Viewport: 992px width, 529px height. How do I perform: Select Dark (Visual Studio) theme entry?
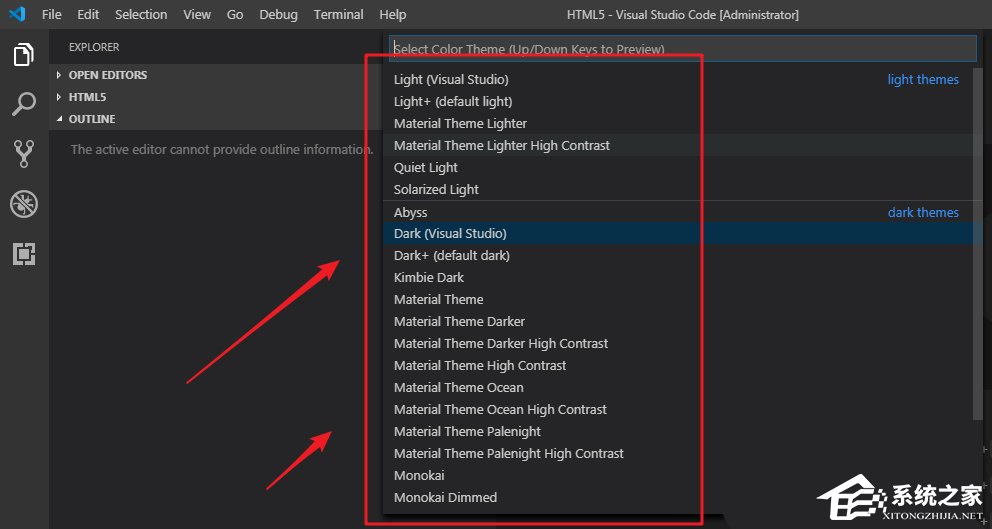point(450,233)
